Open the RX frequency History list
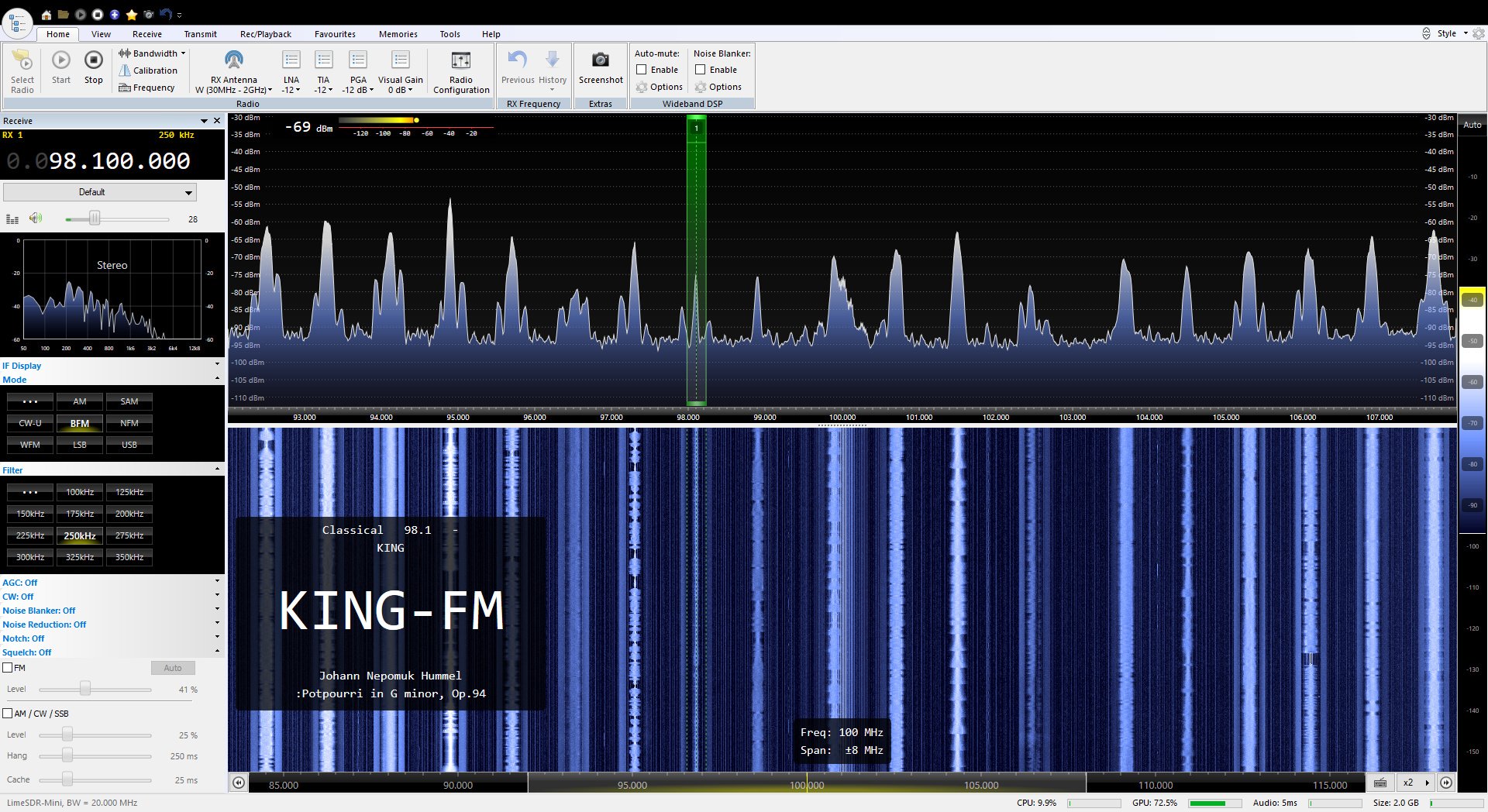1488x812 pixels. 553,70
